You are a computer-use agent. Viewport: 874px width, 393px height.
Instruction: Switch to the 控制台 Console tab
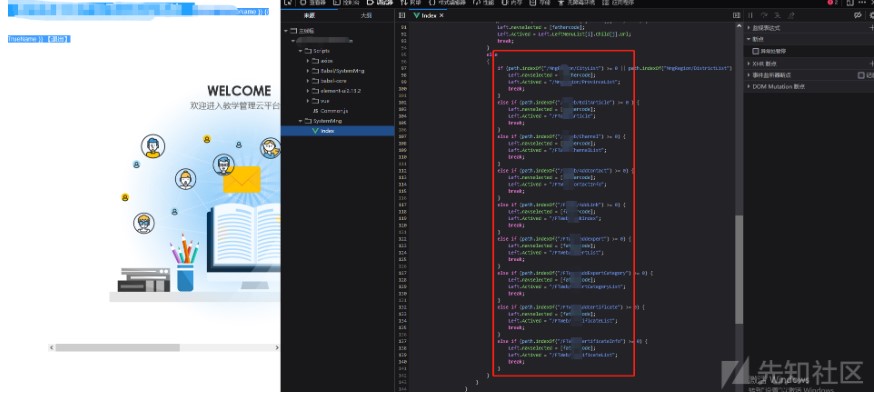point(346,3)
